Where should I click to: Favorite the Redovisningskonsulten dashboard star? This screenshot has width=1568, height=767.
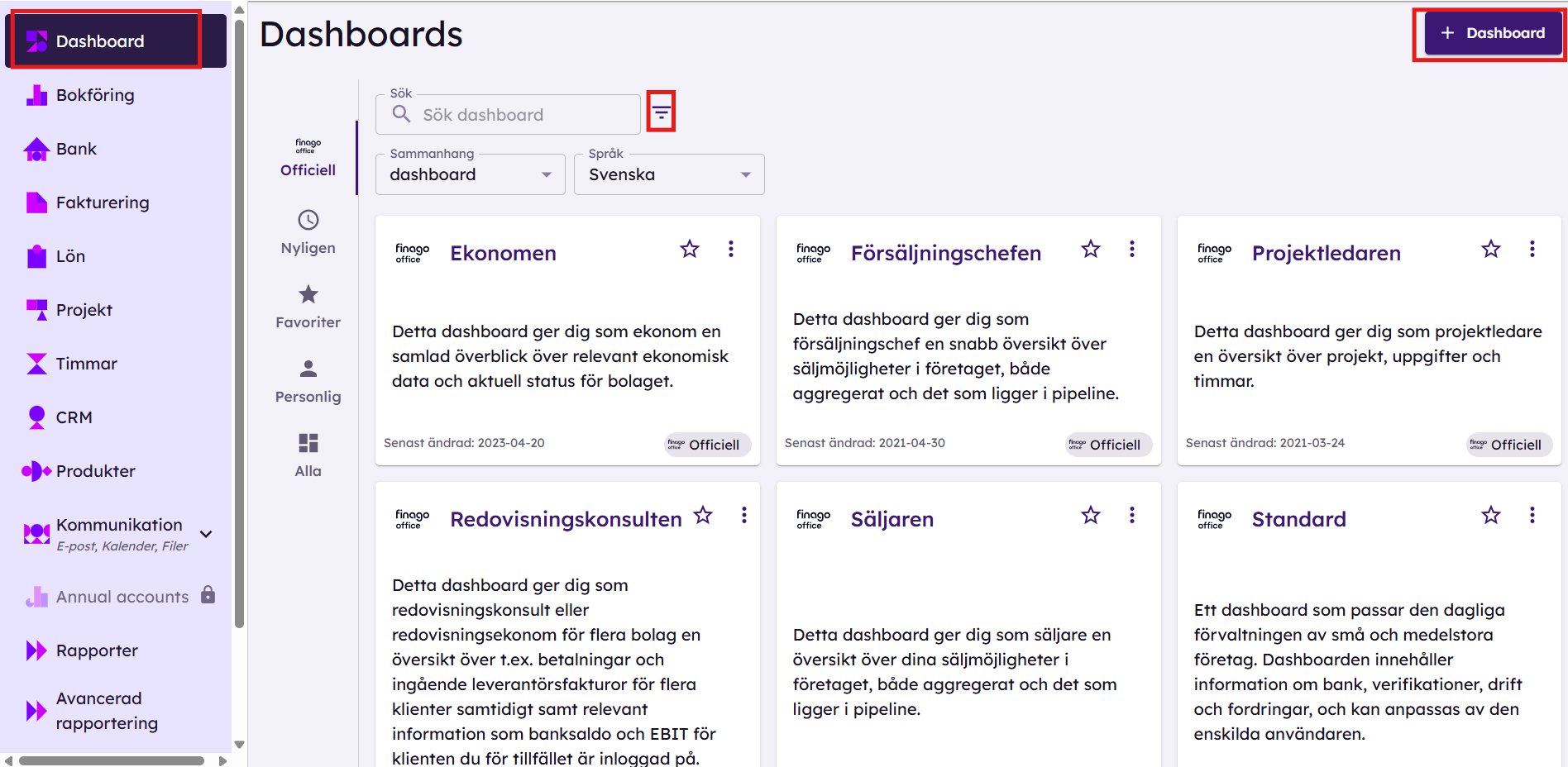click(703, 515)
